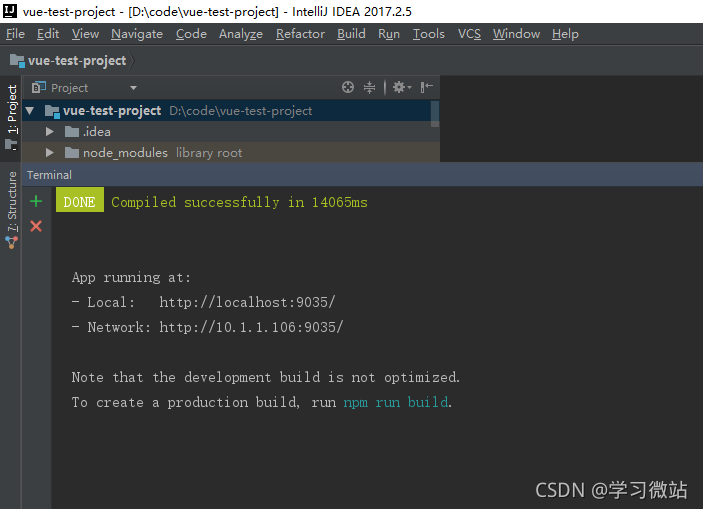
Task: Click the Project tree vertical scrollbar
Action: (x=434, y=114)
